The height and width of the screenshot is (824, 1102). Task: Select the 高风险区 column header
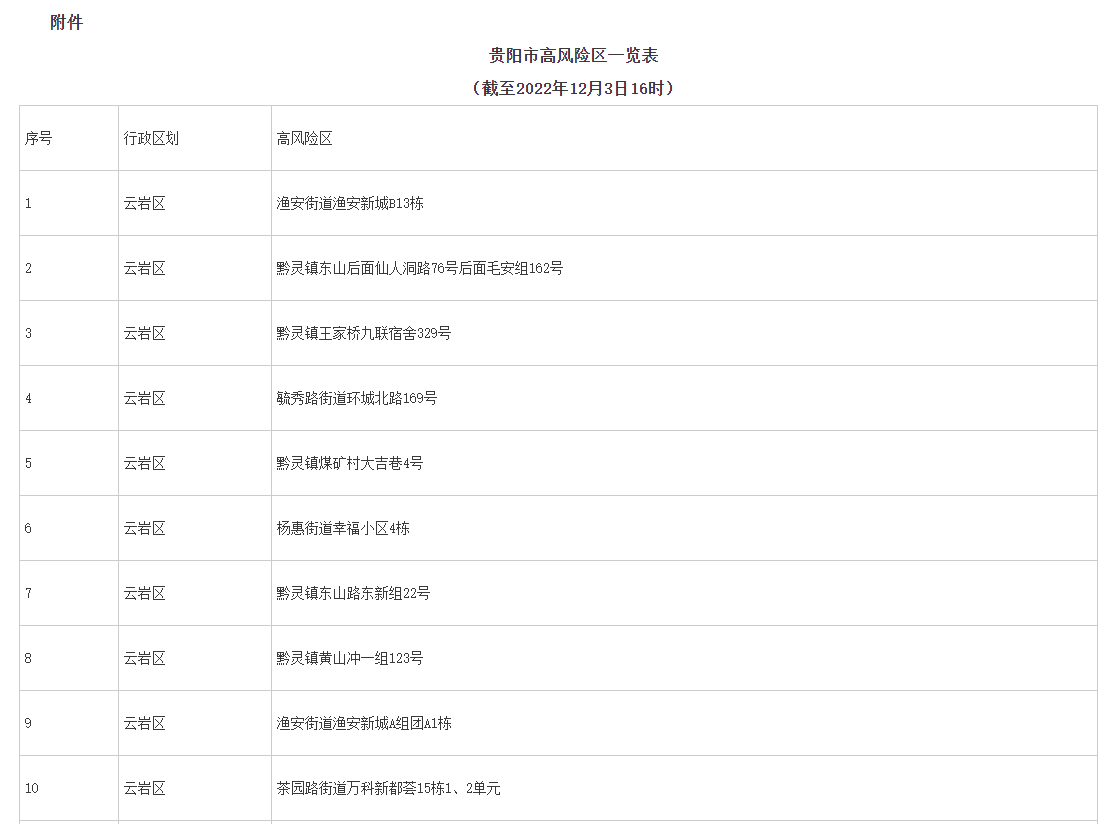coord(304,139)
